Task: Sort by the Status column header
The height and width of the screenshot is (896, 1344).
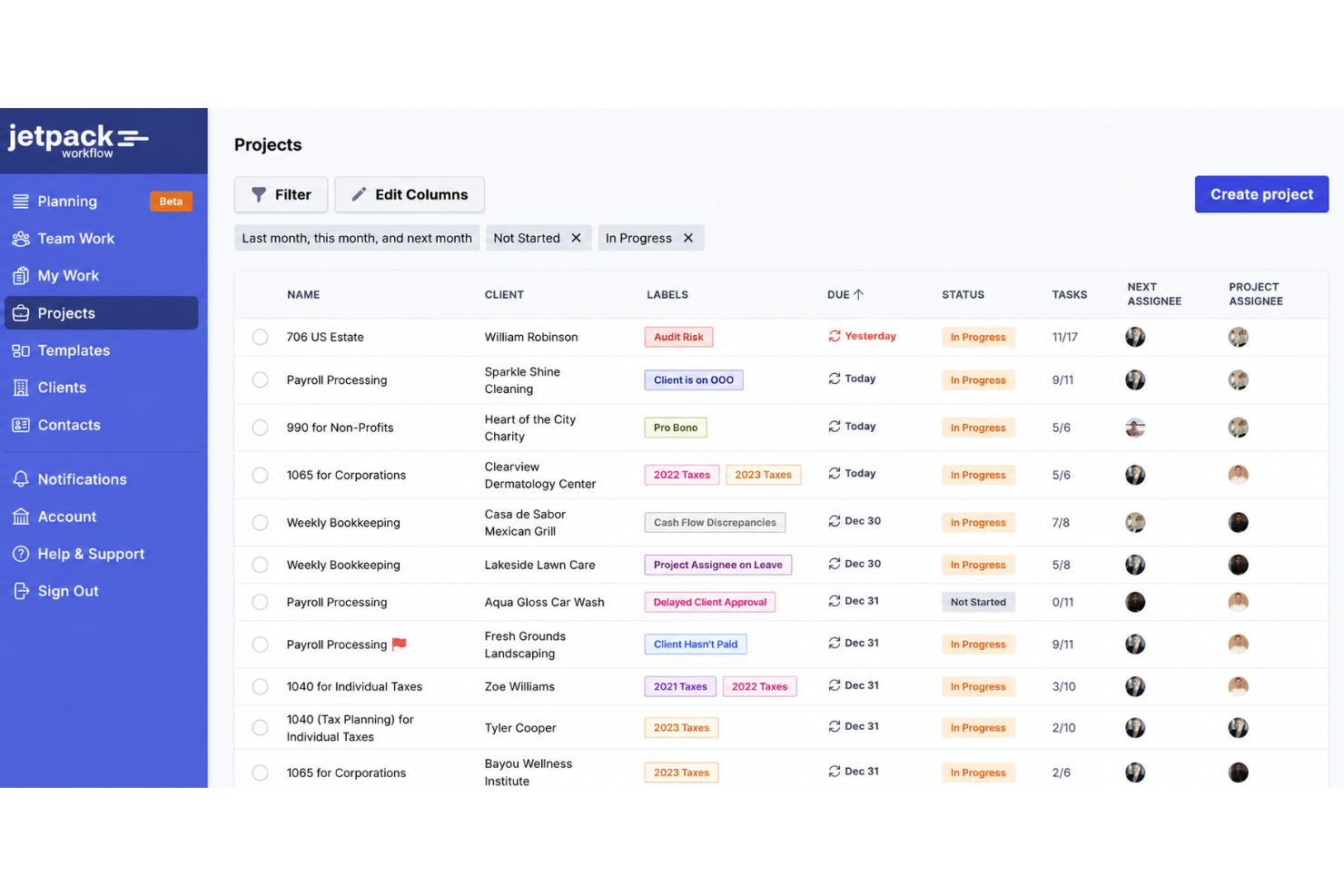Action: (x=963, y=295)
